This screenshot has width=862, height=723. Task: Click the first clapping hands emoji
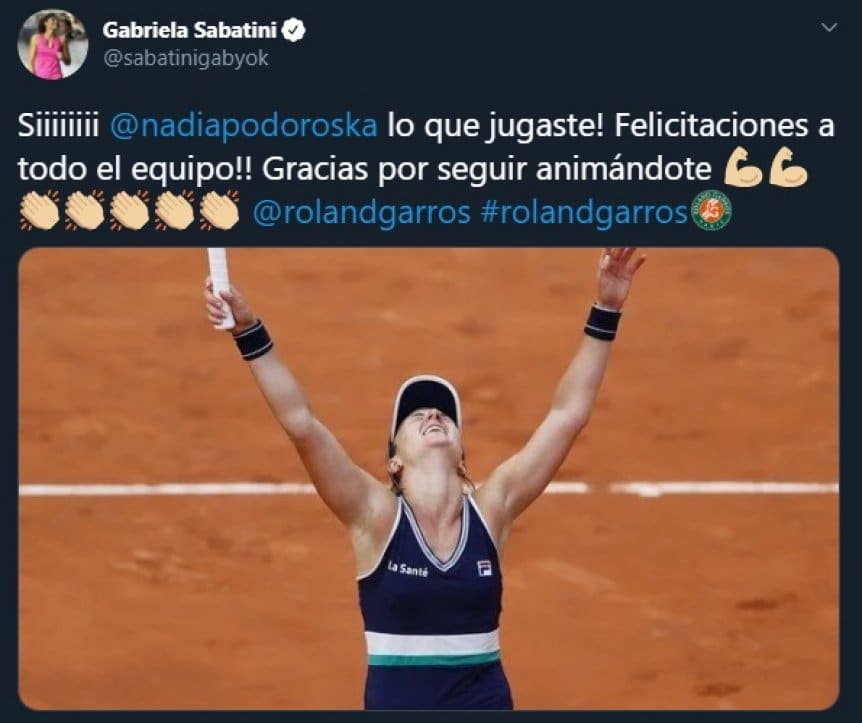[x=39, y=210]
